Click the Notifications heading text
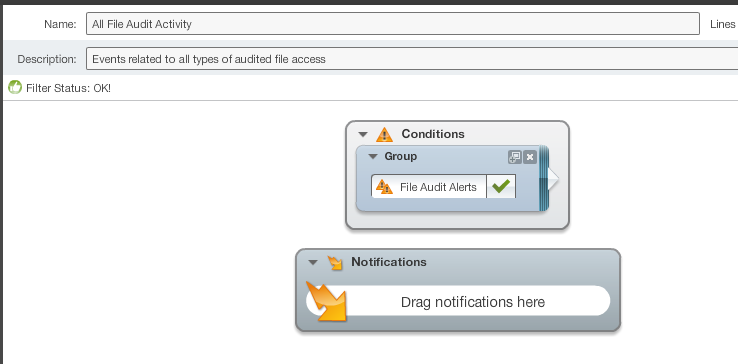The image size is (738, 364). (x=389, y=262)
